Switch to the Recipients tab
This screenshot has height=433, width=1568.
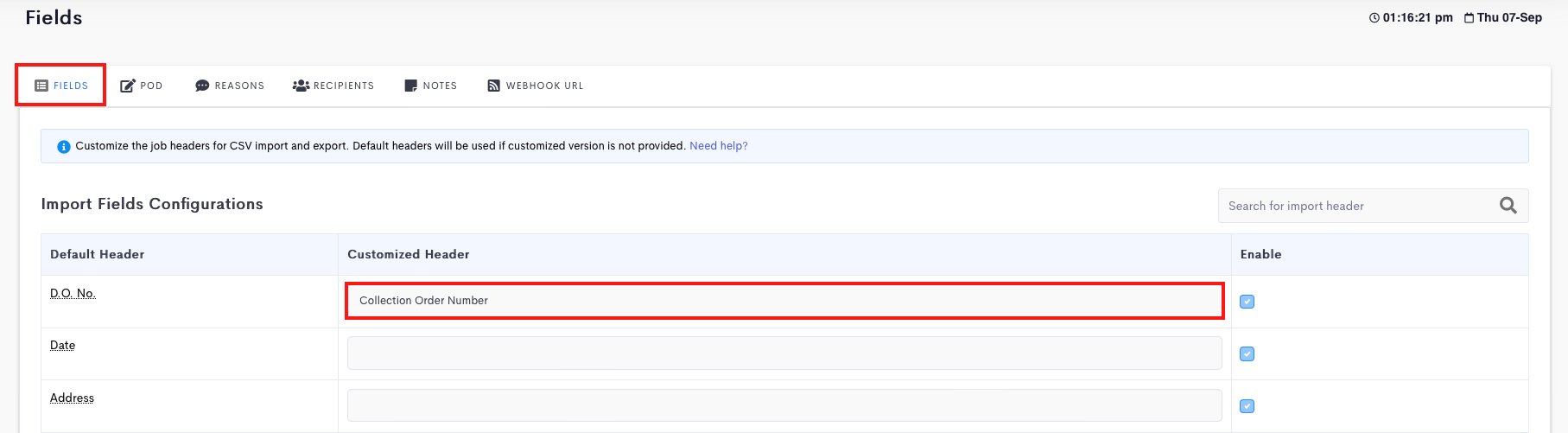click(333, 86)
